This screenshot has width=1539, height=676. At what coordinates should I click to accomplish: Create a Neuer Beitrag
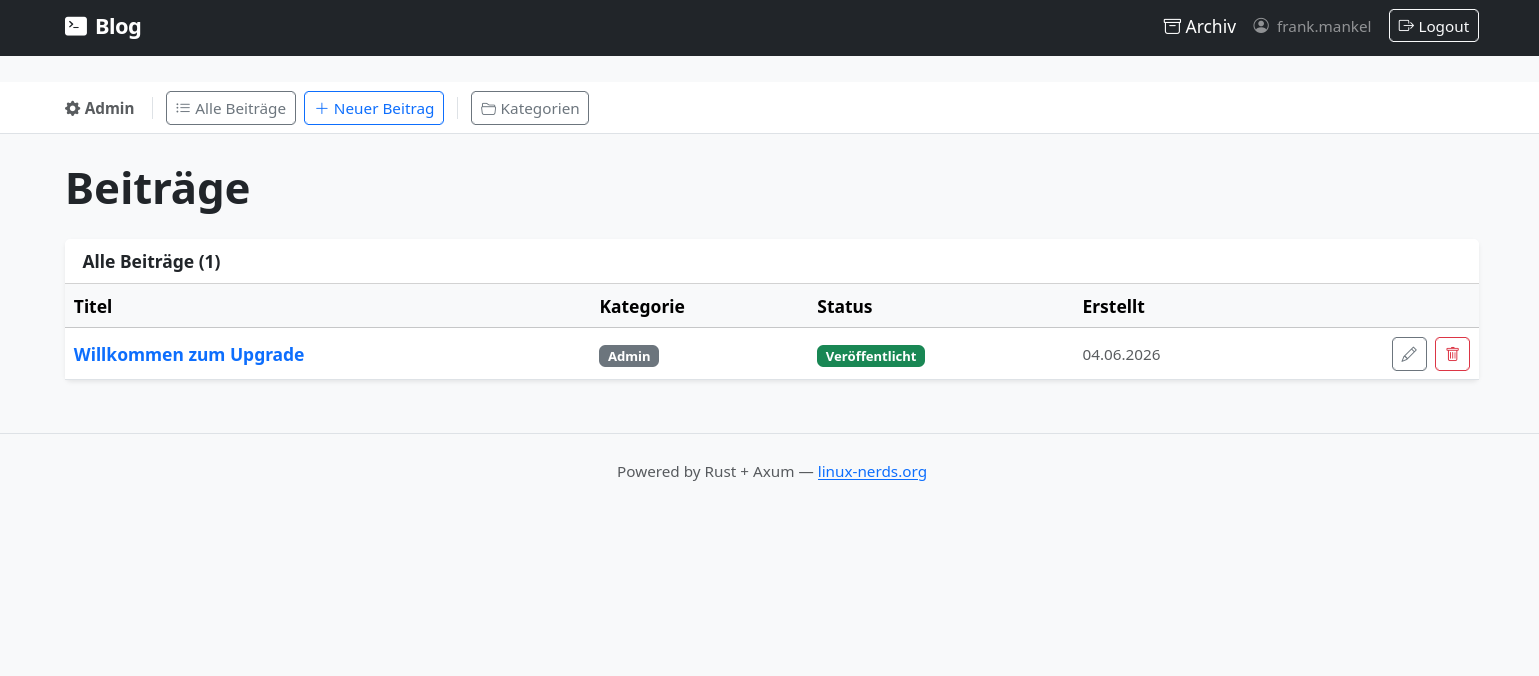(374, 108)
